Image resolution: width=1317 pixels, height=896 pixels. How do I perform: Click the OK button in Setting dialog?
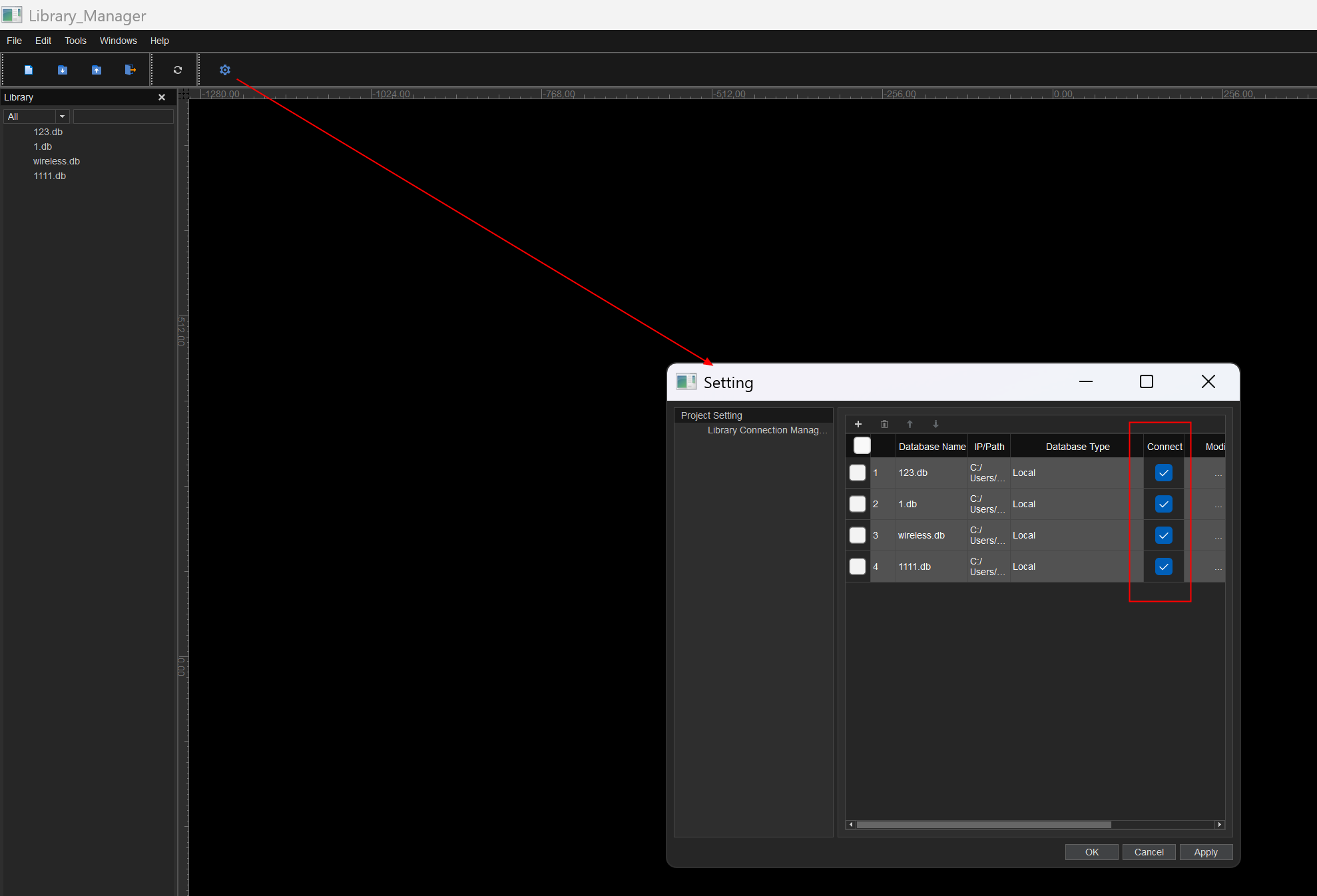tap(1091, 852)
